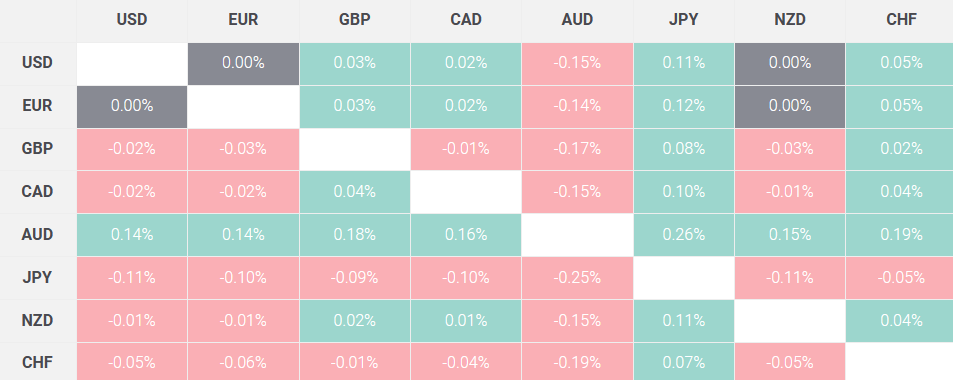Select the GBP row label
Screen dimensions: 953x380
38,149
